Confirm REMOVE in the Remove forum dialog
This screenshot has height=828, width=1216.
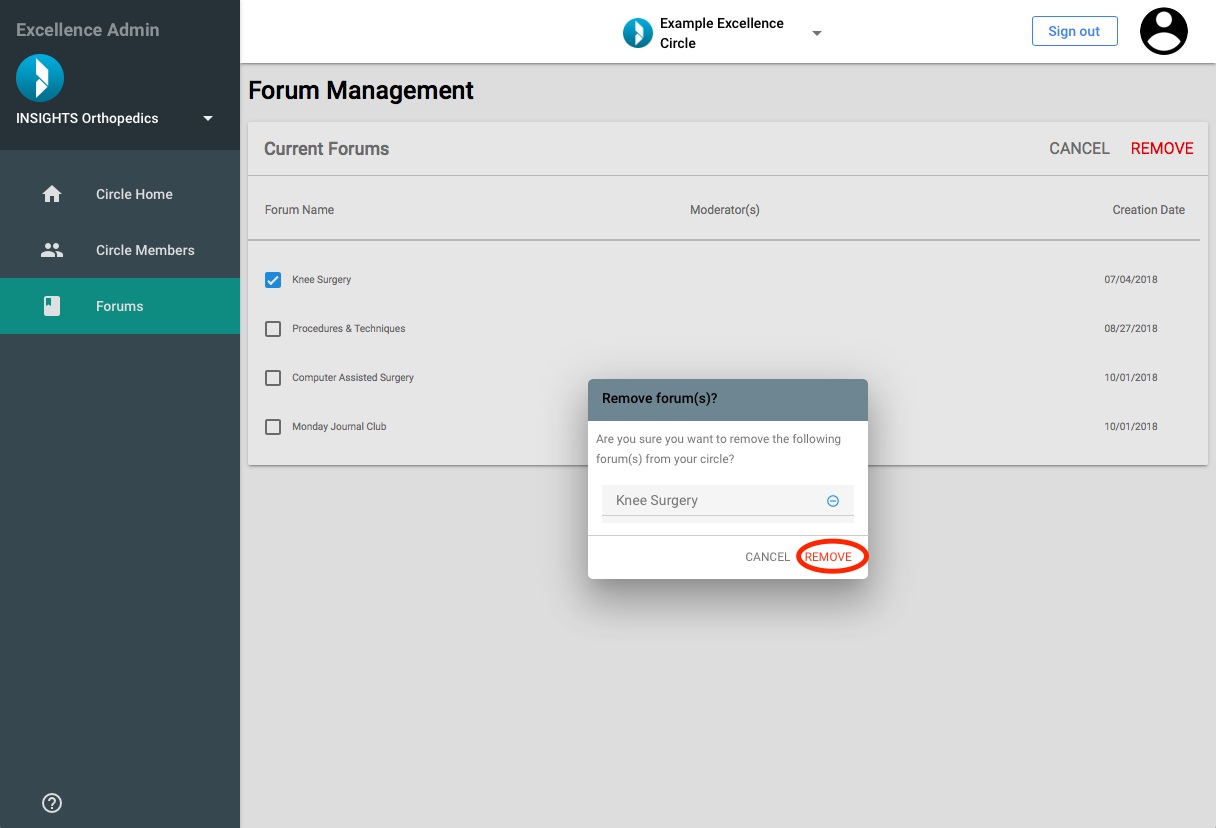click(x=829, y=557)
